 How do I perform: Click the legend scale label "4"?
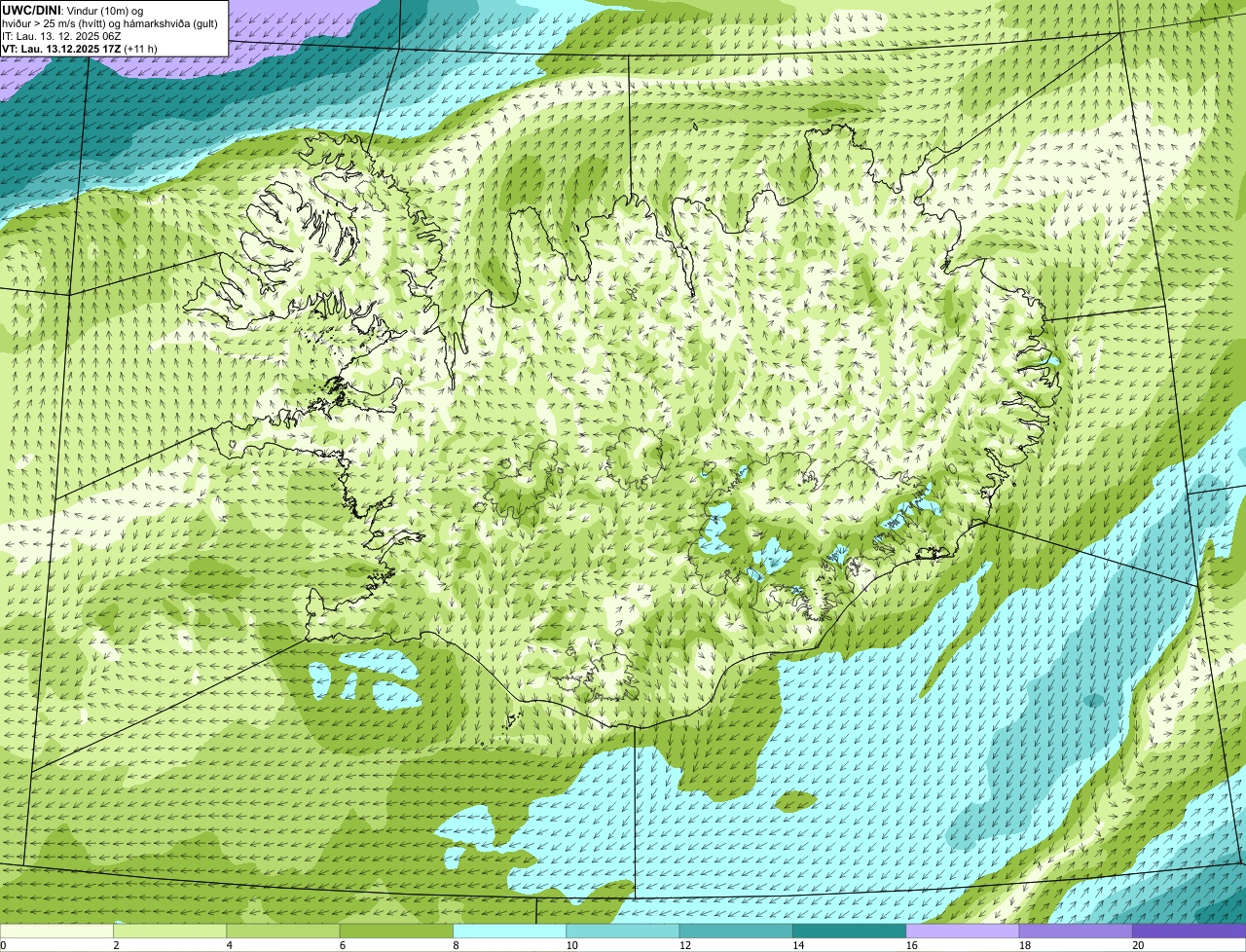229,944
